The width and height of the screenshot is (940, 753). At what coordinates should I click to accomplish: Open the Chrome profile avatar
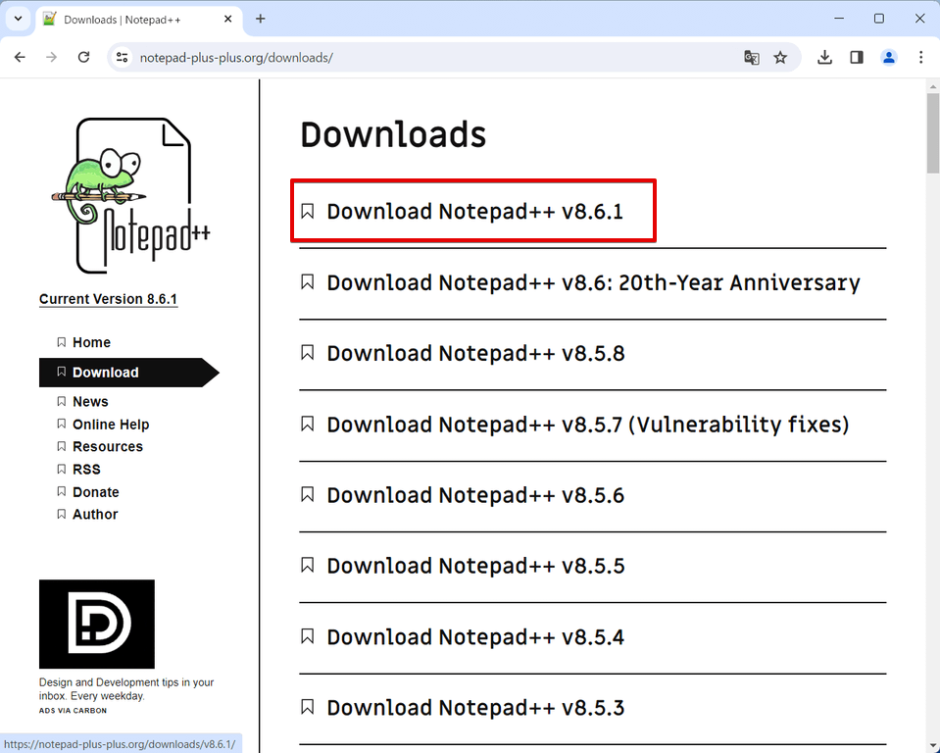tap(888, 58)
